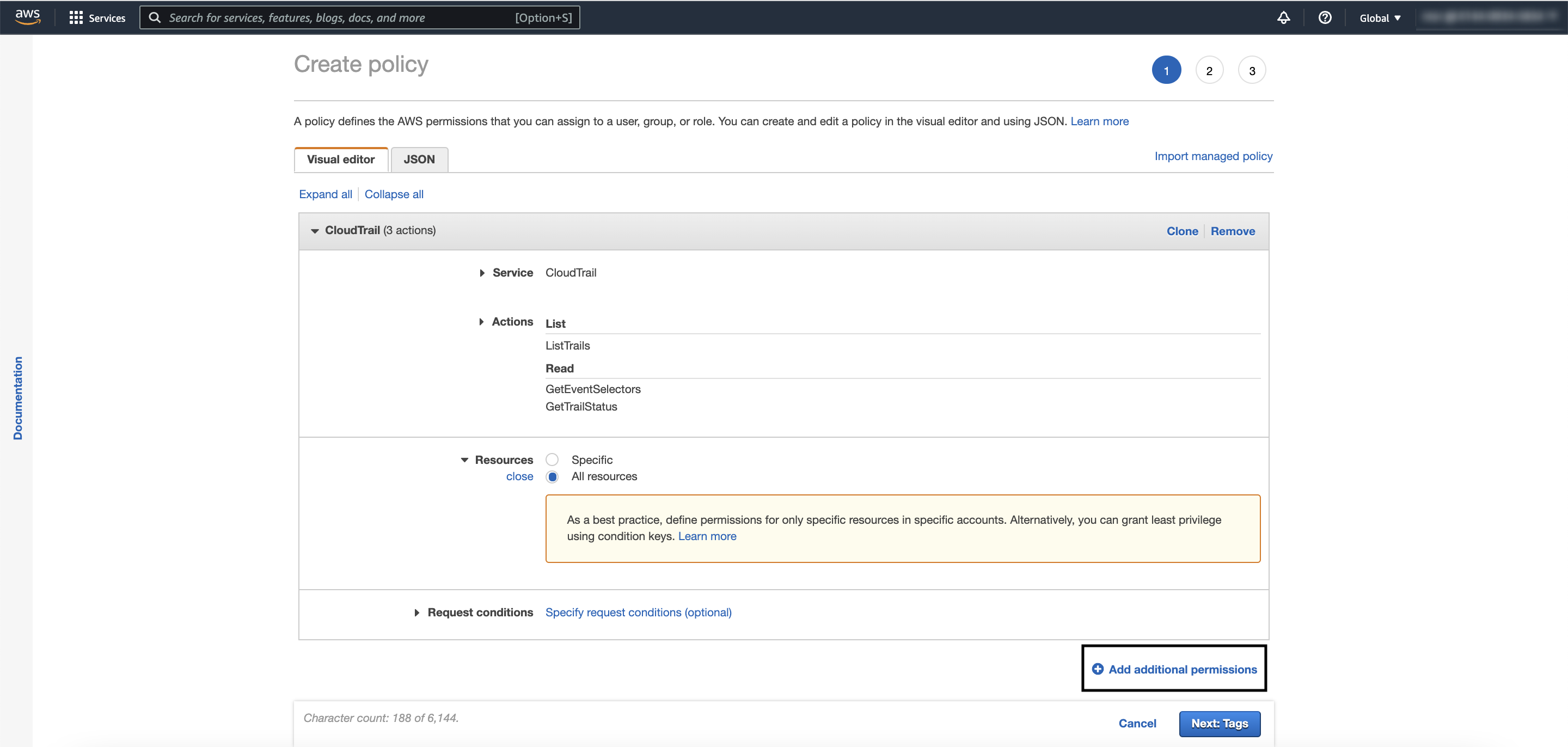
Task: Open Learn more in best practice warning
Action: click(x=707, y=536)
